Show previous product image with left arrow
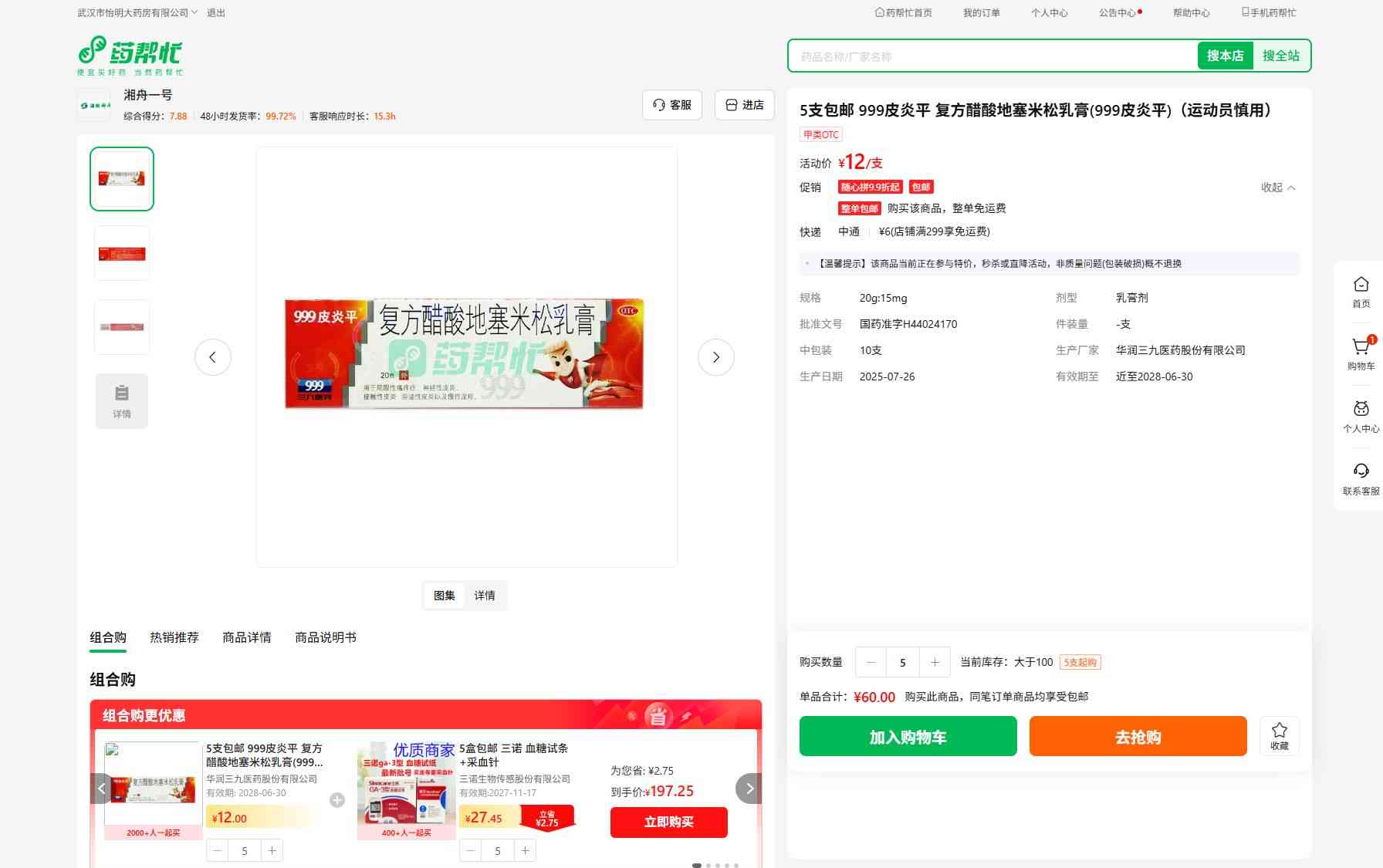The height and width of the screenshot is (868, 1383). point(213,357)
